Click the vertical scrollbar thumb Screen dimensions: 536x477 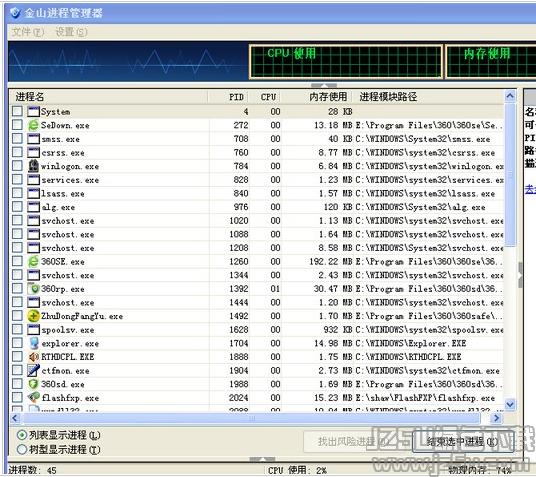click(x=510, y=174)
